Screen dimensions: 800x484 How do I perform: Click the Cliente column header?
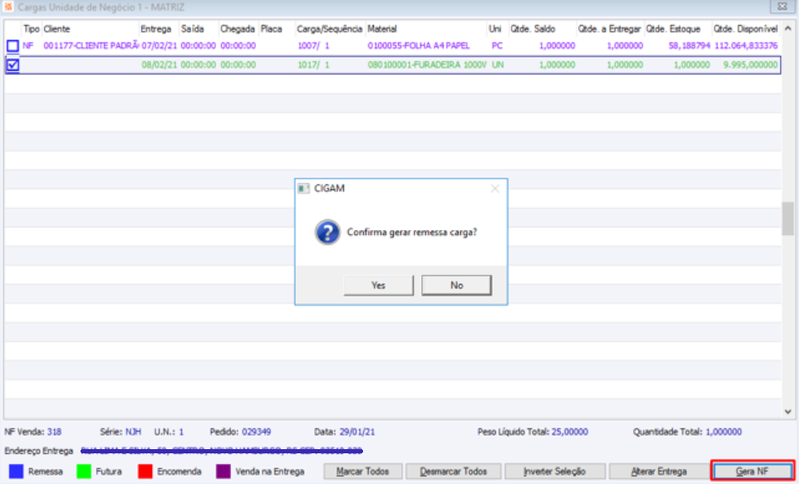tap(57, 29)
